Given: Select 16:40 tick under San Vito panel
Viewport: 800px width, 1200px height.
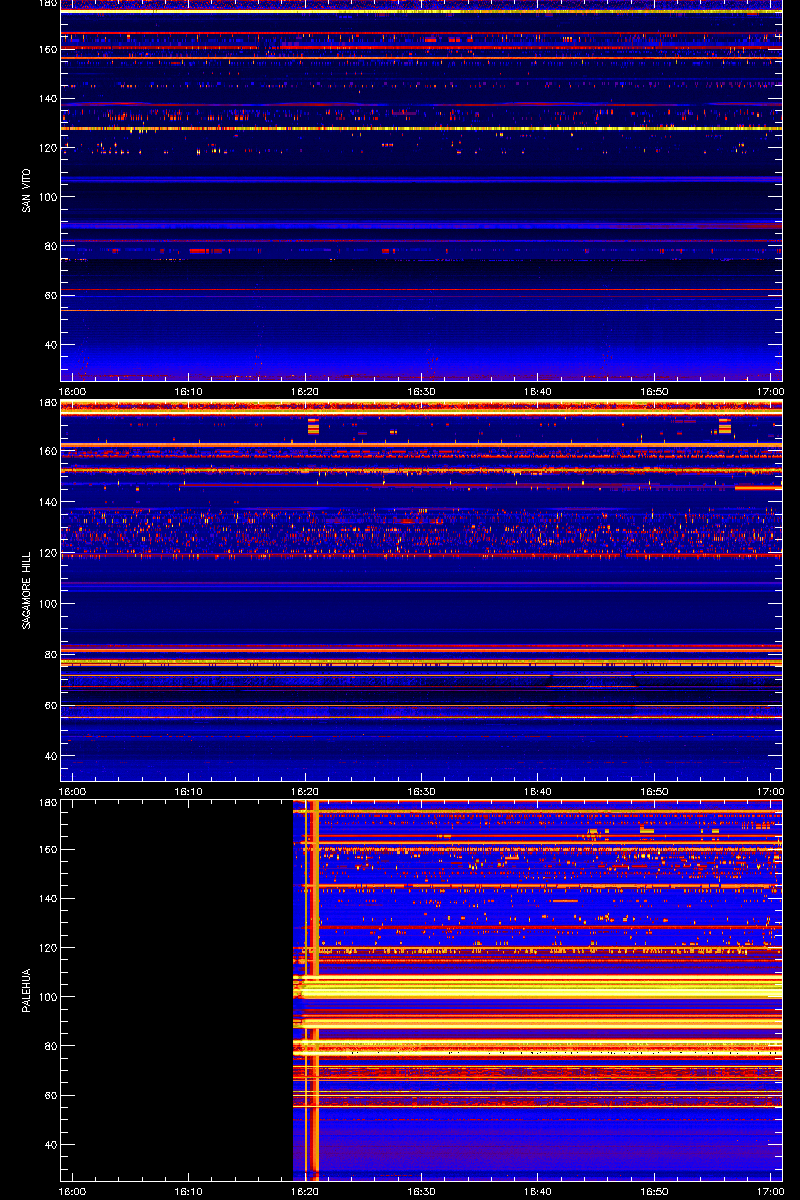Looking at the screenshot, I should click(538, 392).
